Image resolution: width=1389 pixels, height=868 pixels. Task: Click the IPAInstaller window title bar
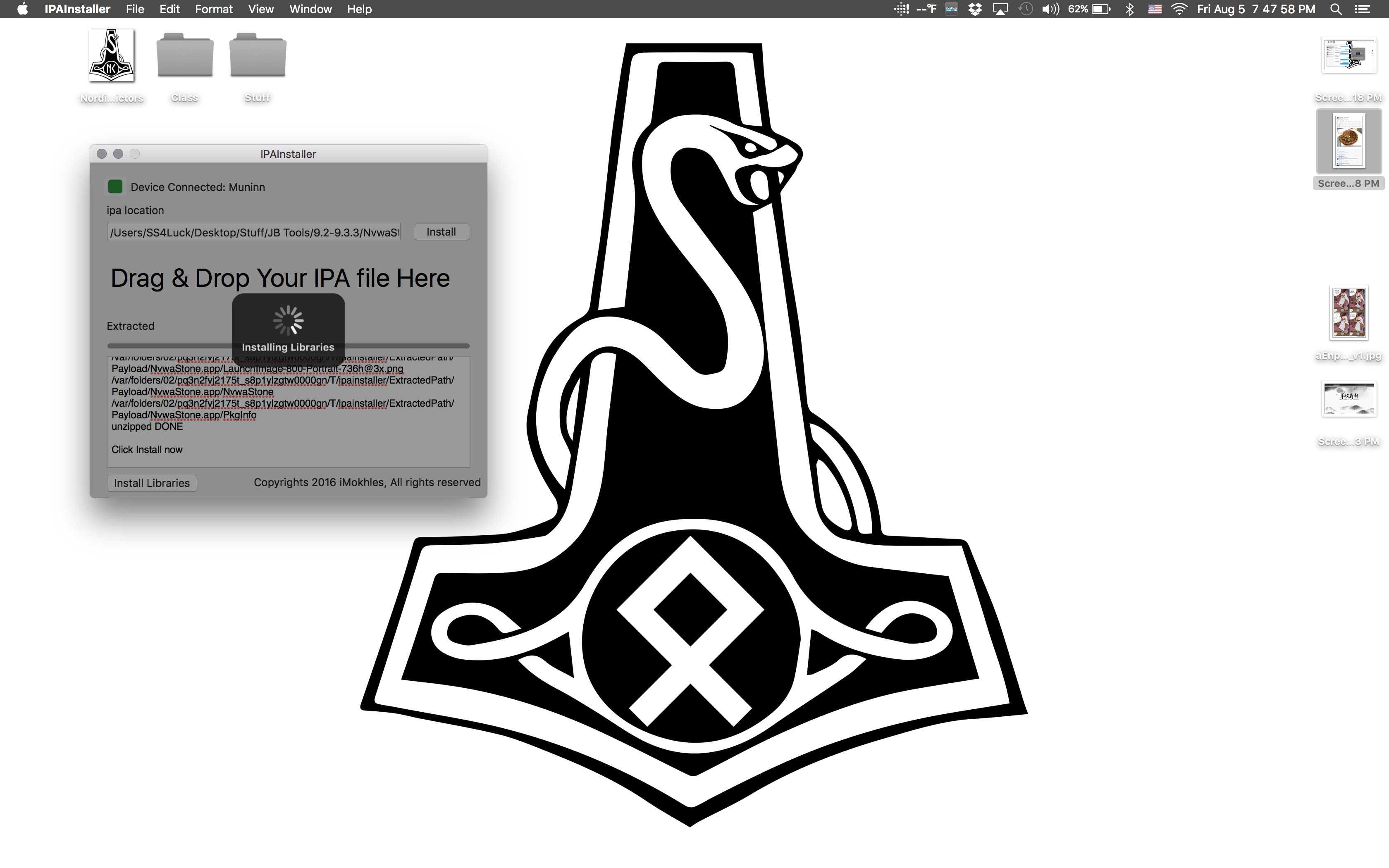pyautogui.click(x=288, y=154)
